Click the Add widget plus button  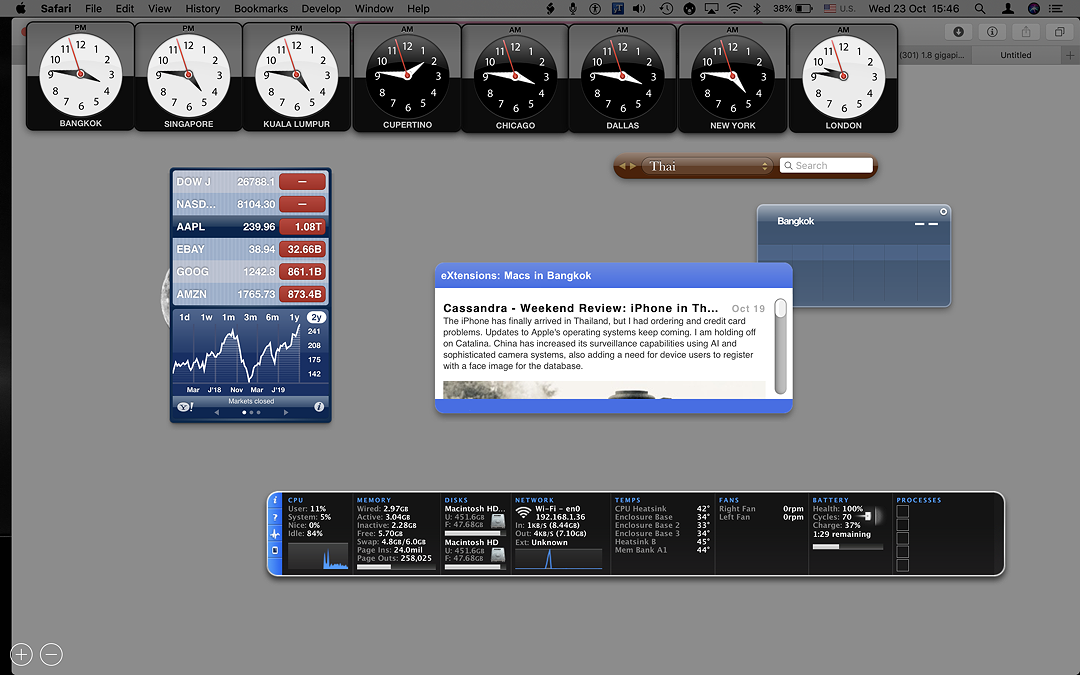[21, 654]
